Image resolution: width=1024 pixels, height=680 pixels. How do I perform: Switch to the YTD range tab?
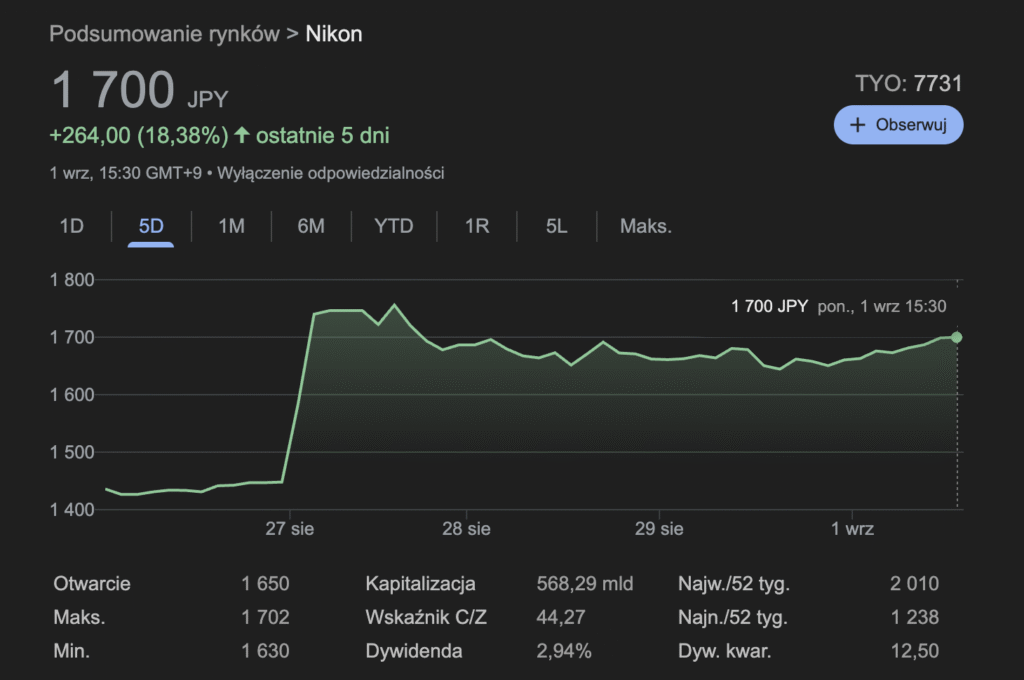click(394, 226)
